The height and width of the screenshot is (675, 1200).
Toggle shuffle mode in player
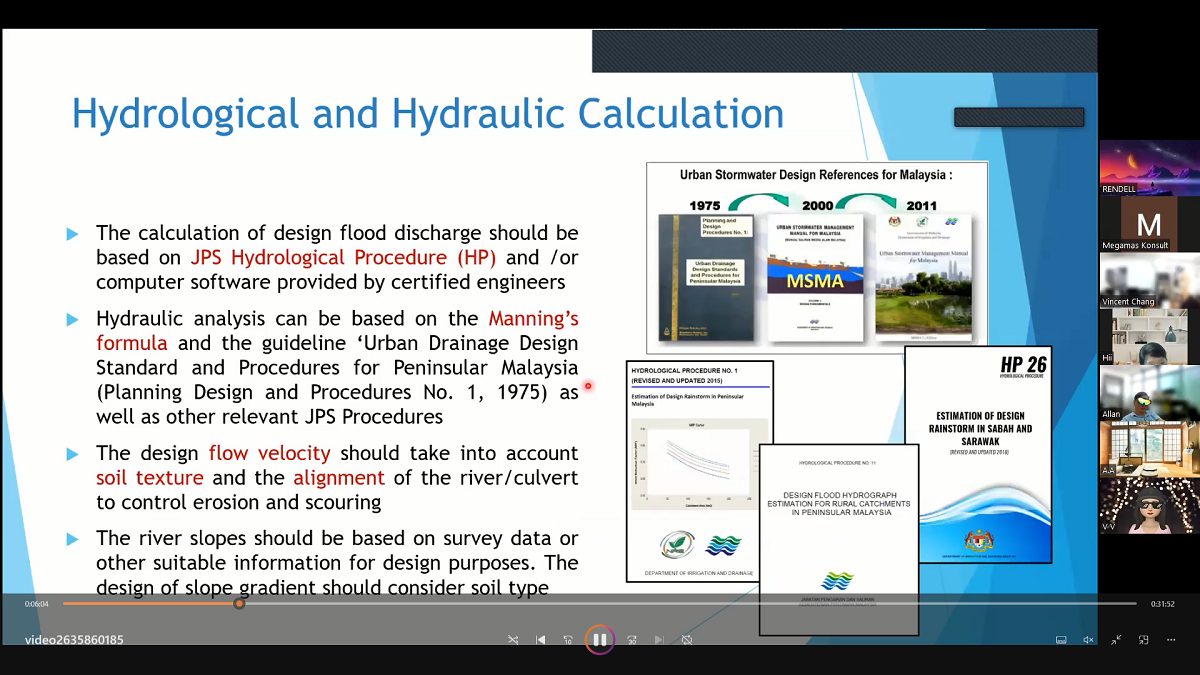513,640
